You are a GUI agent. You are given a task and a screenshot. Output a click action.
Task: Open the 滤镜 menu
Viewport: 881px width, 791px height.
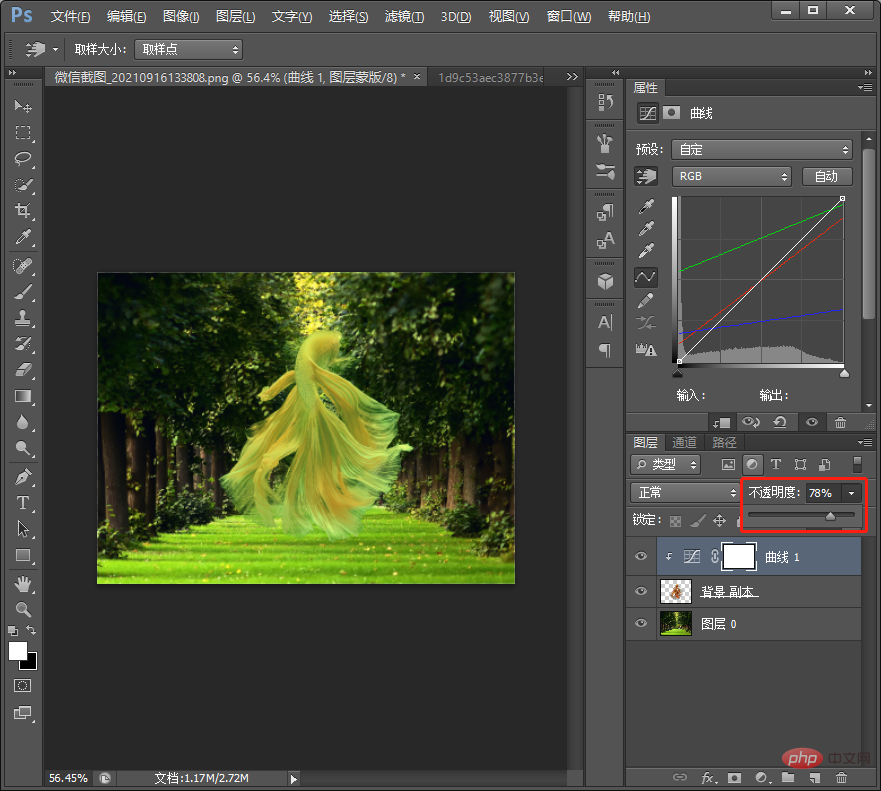(404, 17)
